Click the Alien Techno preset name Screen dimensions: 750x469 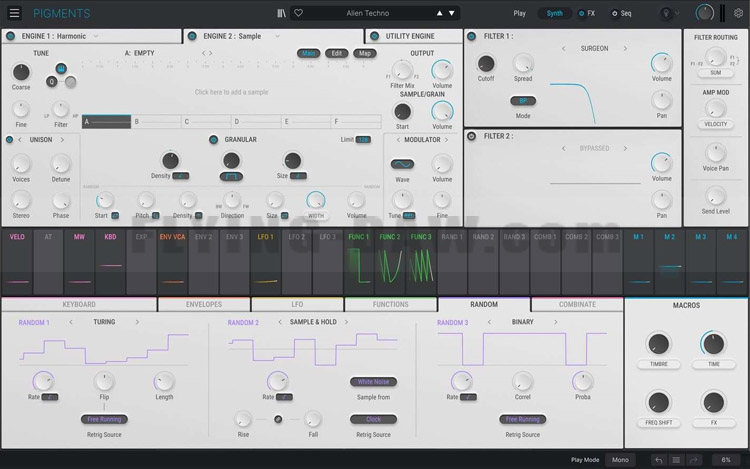[368, 13]
